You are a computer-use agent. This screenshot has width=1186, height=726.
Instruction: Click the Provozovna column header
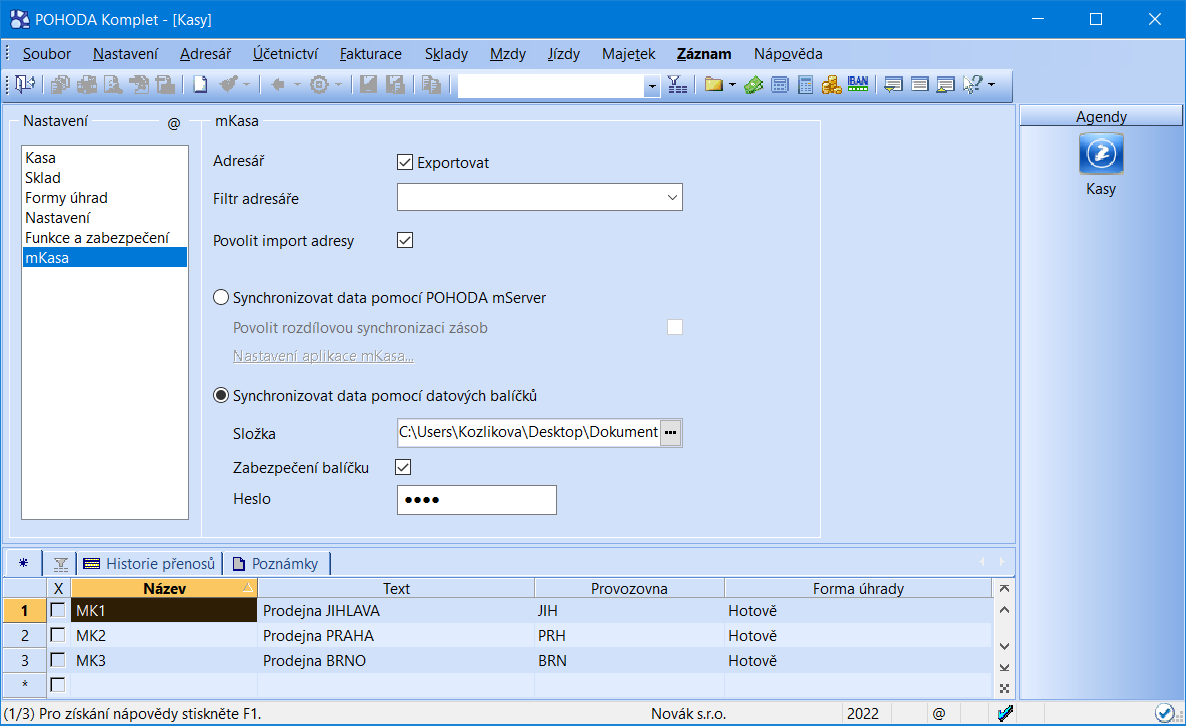pos(629,588)
